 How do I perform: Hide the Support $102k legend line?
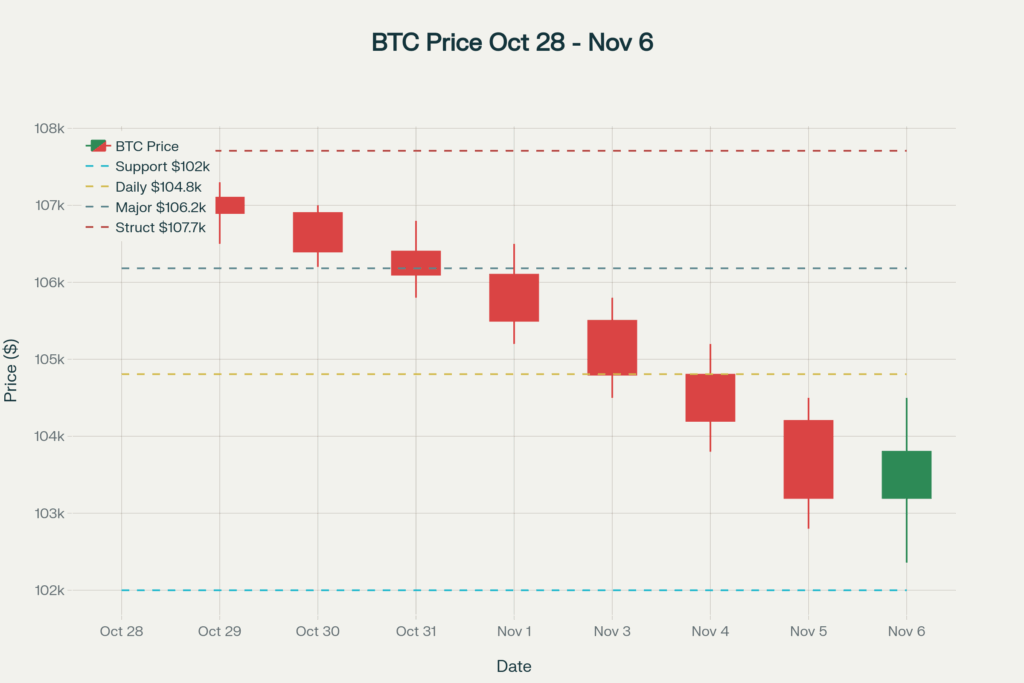(162, 167)
